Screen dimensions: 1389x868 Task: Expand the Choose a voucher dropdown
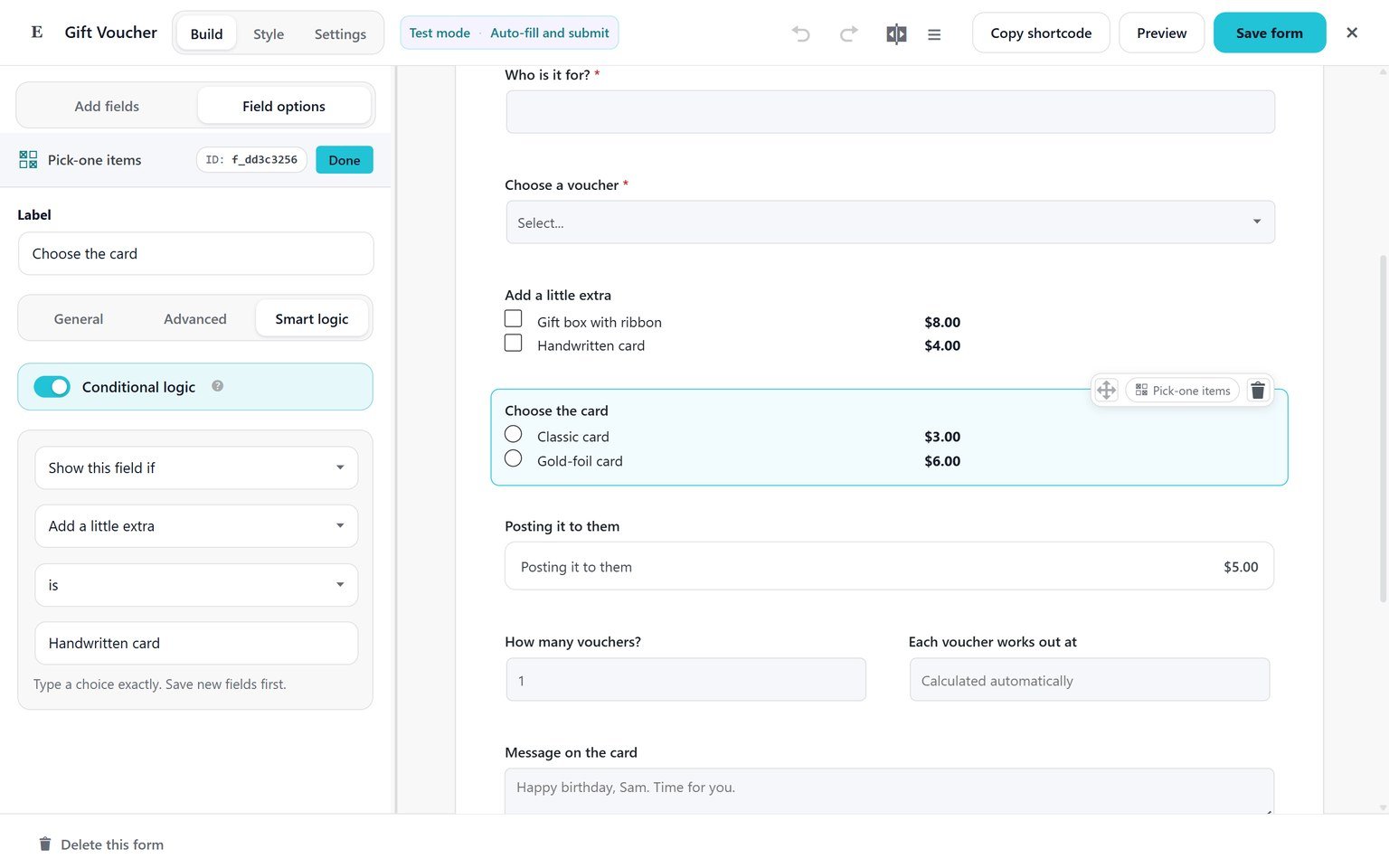[890, 222]
